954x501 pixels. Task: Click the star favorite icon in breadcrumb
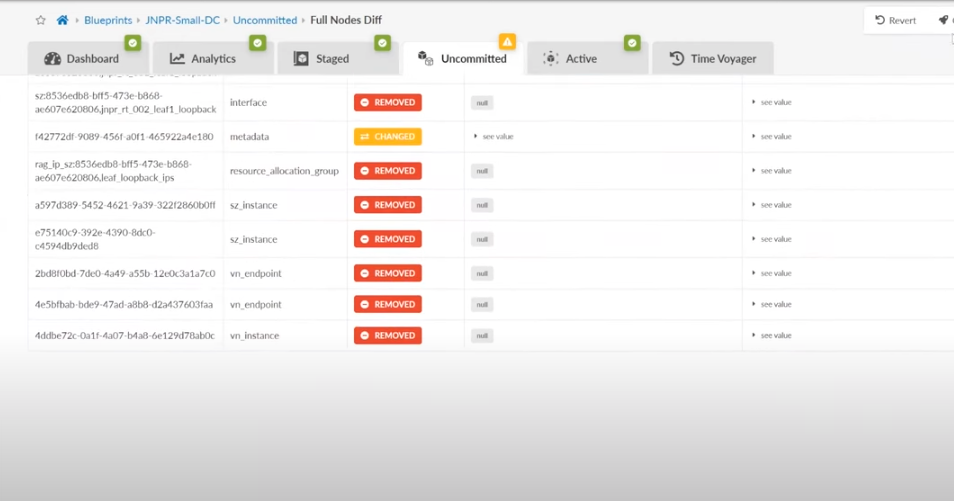(x=41, y=20)
